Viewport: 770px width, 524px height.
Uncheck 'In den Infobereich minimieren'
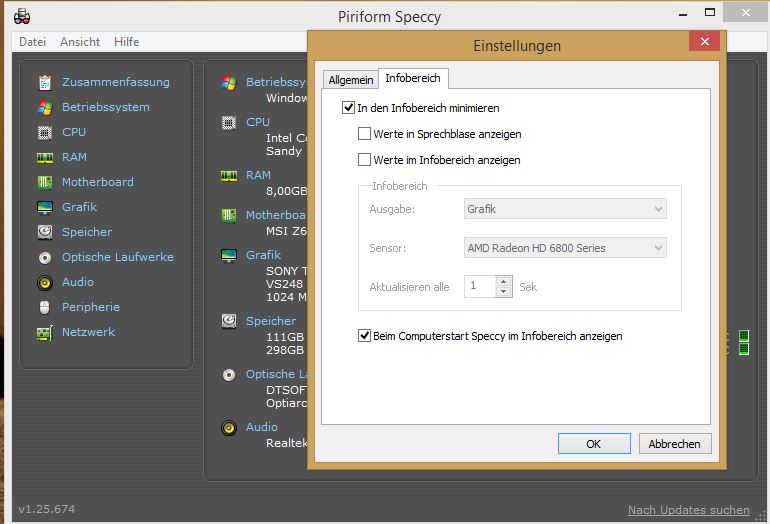coord(348,108)
